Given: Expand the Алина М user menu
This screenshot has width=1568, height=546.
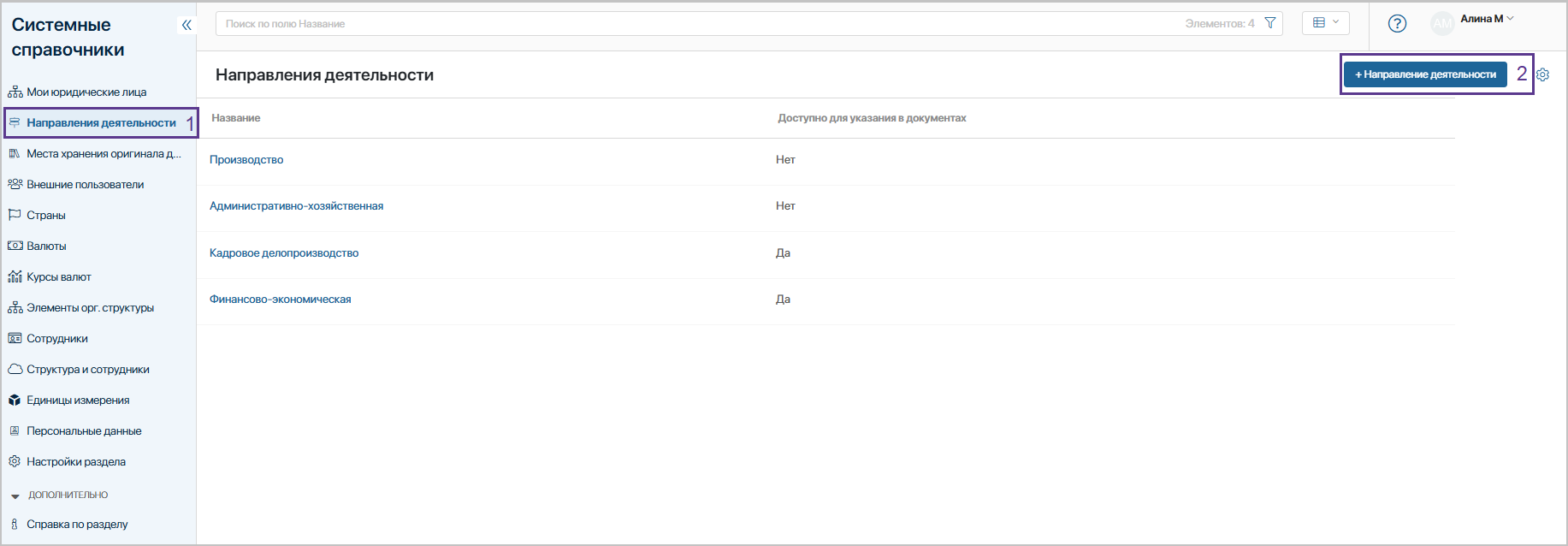Looking at the screenshot, I should point(1487,19).
